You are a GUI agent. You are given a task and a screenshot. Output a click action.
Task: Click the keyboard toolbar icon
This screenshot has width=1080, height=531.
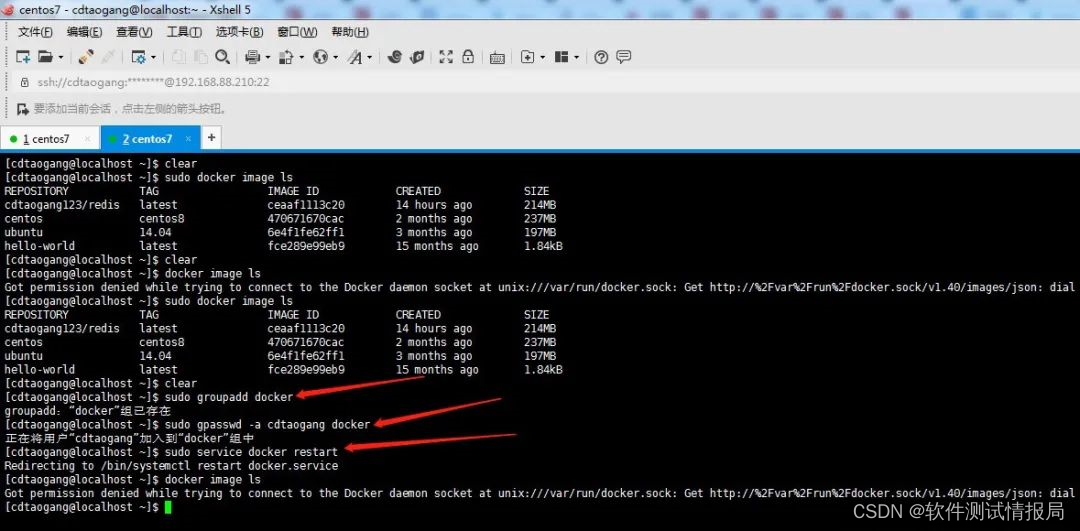[497, 58]
